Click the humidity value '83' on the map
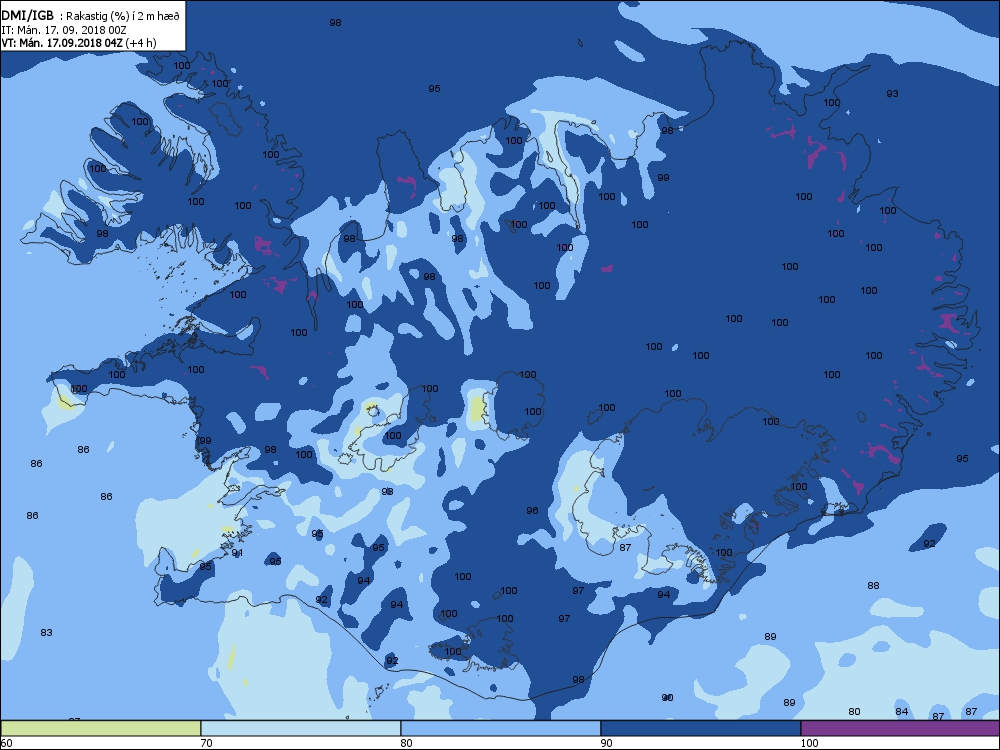The height and width of the screenshot is (750, 1000). (x=47, y=633)
